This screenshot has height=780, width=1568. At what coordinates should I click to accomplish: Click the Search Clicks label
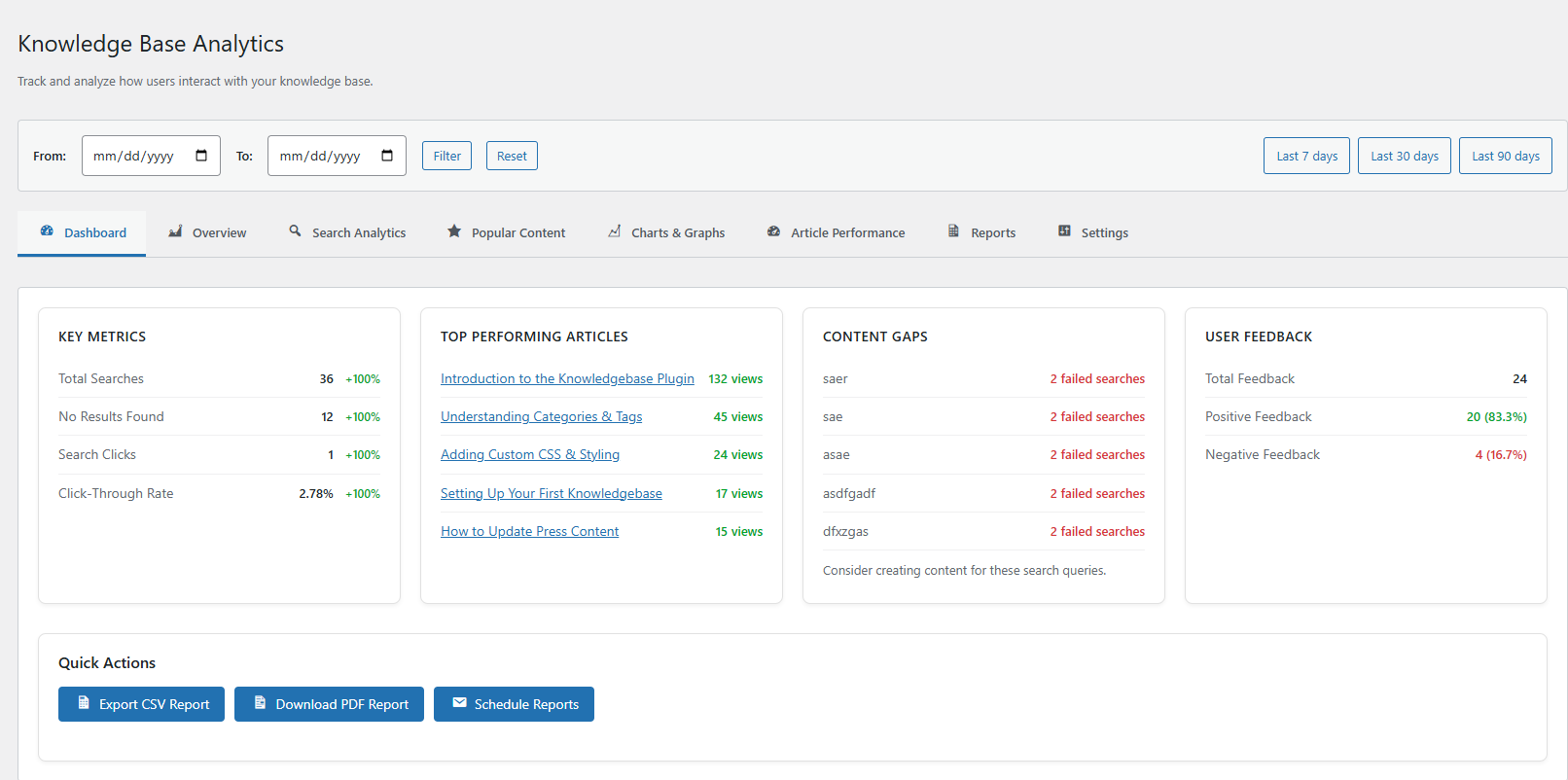pos(97,454)
